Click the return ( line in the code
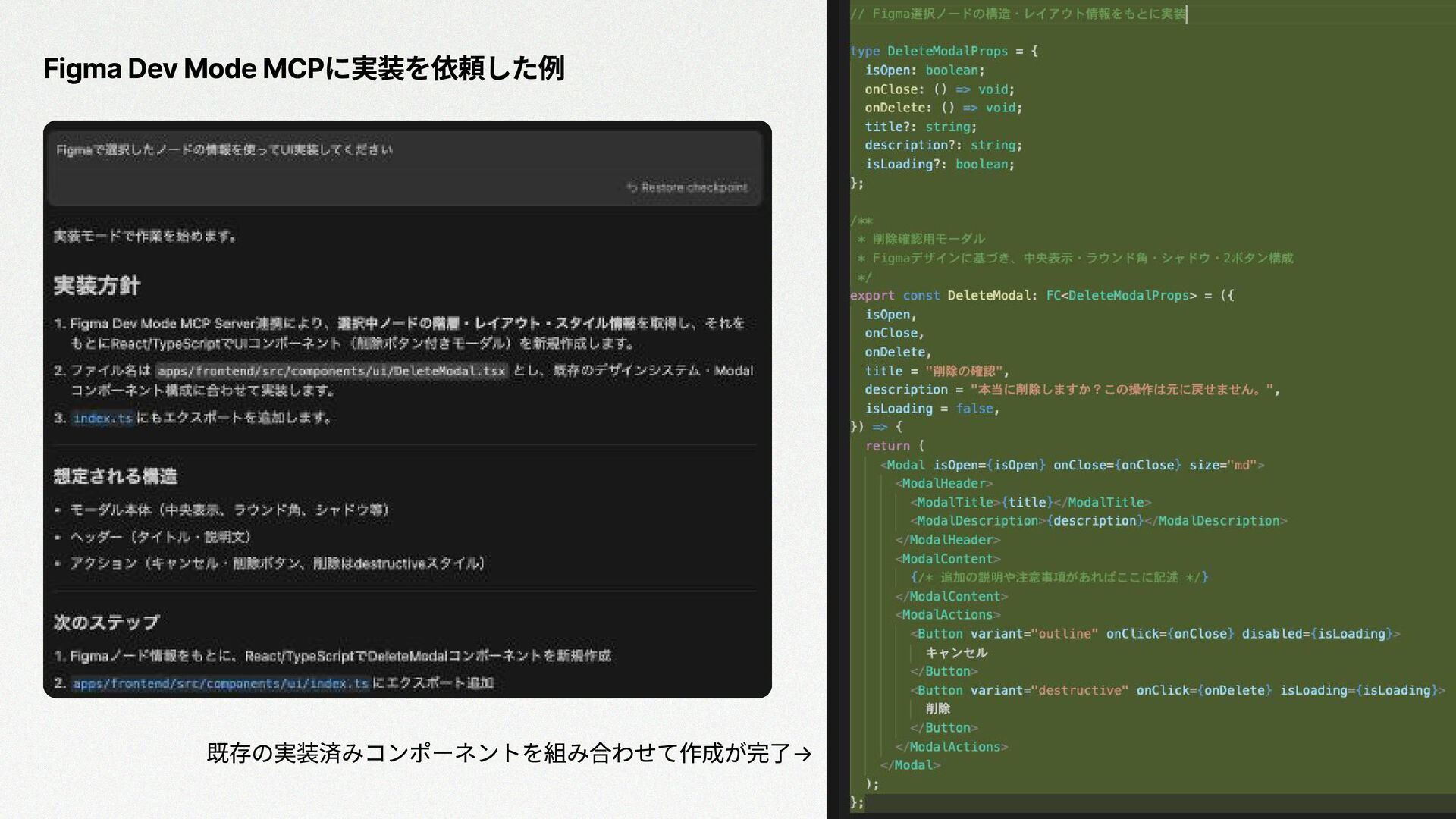 coord(895,446)
